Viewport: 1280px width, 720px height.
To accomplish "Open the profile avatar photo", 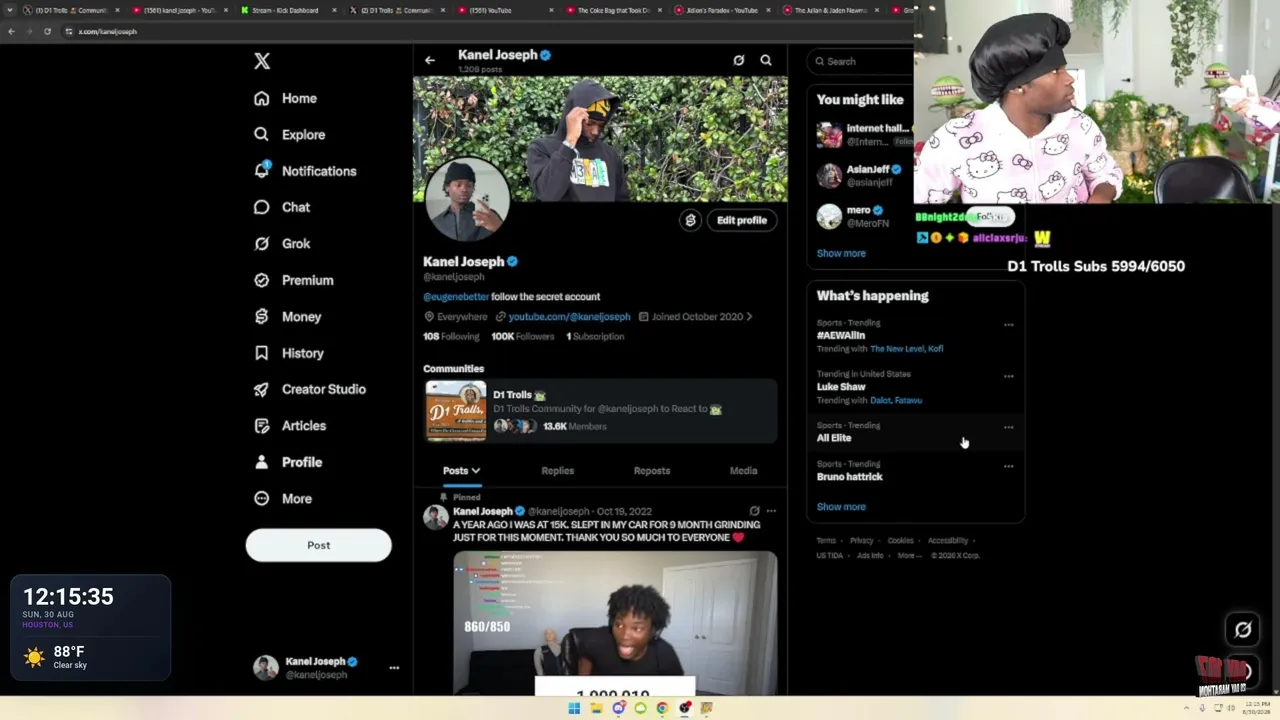I will pyautogui.click(x=467, y=199).
